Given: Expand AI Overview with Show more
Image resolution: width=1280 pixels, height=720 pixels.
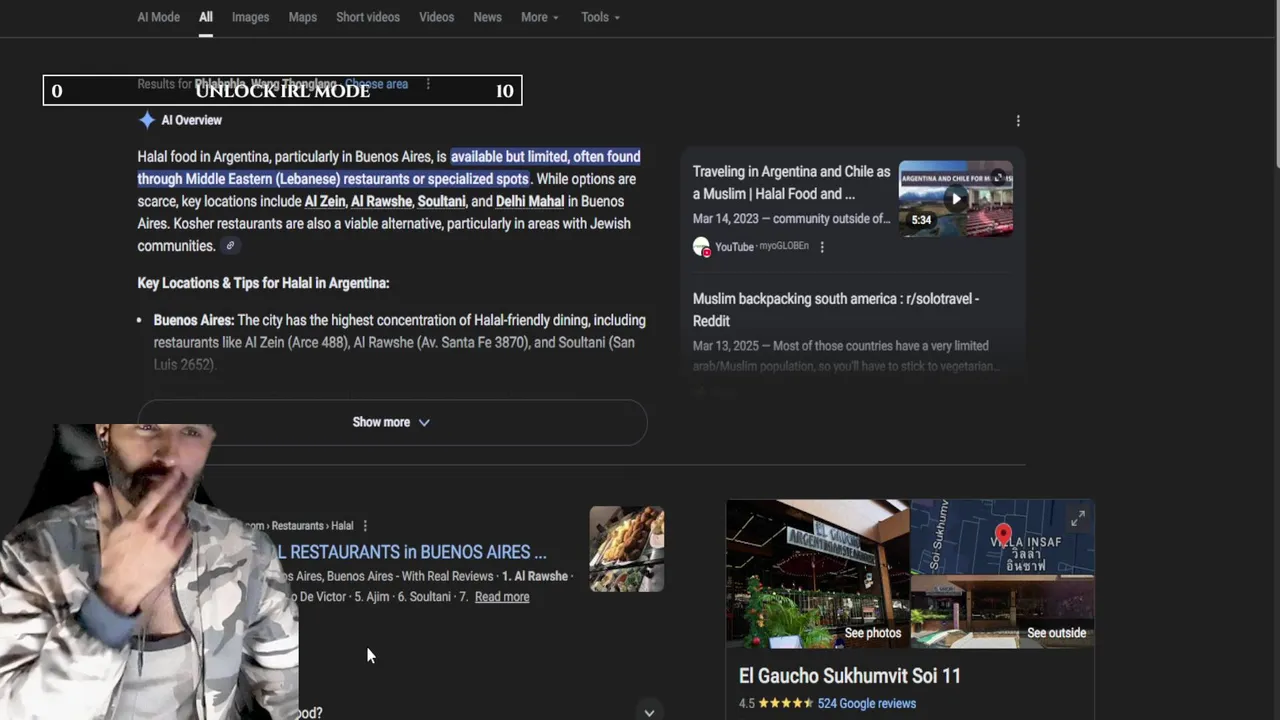Looking at the screenshot, I should pos(392,422).
